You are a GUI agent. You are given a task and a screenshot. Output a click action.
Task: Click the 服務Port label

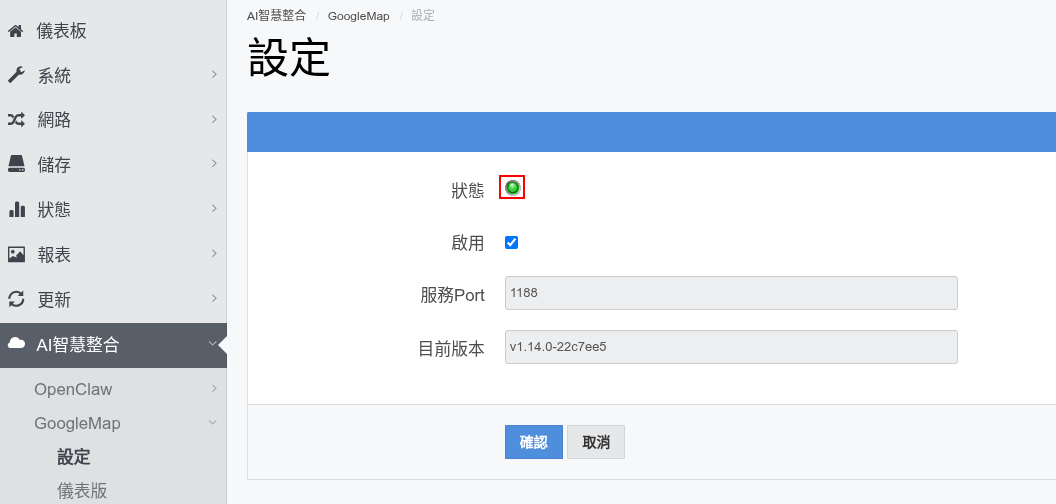[x=453, y=295]
